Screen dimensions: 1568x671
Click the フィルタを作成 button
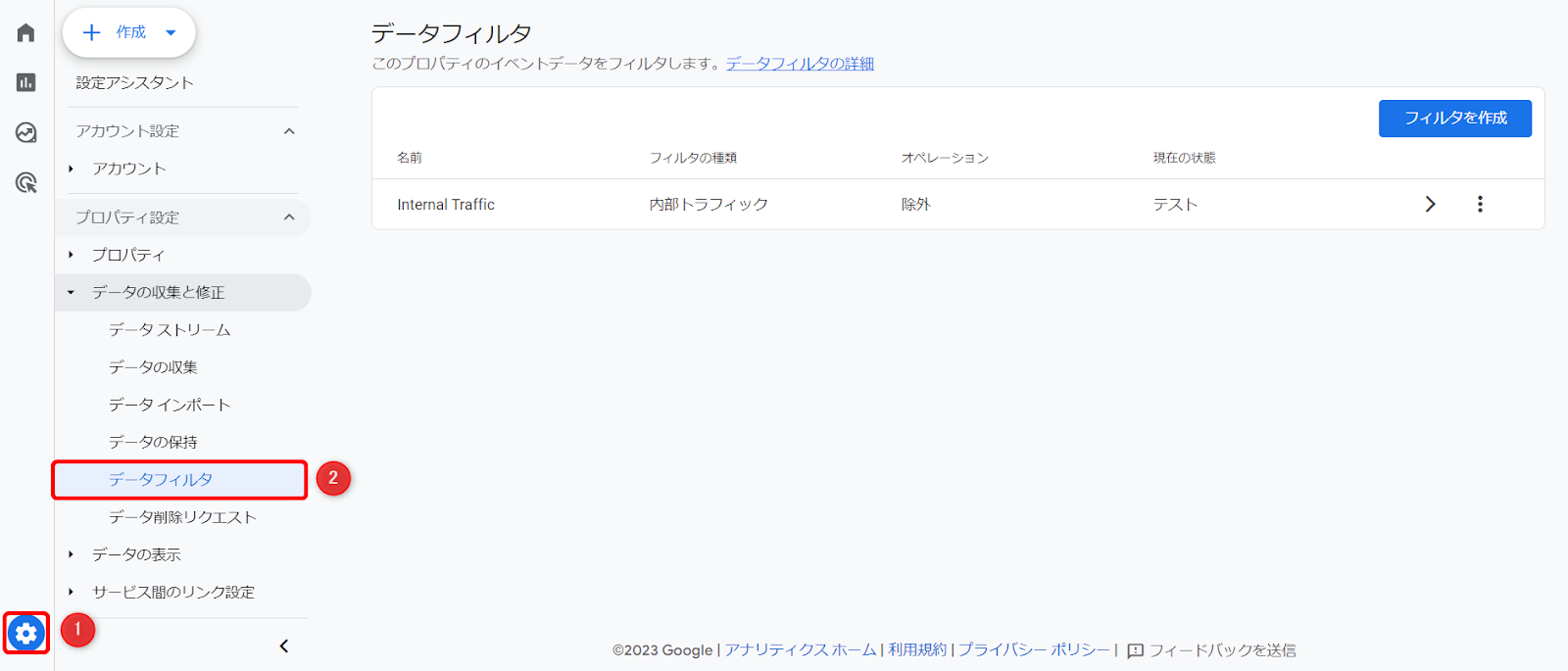(1454, 118)
